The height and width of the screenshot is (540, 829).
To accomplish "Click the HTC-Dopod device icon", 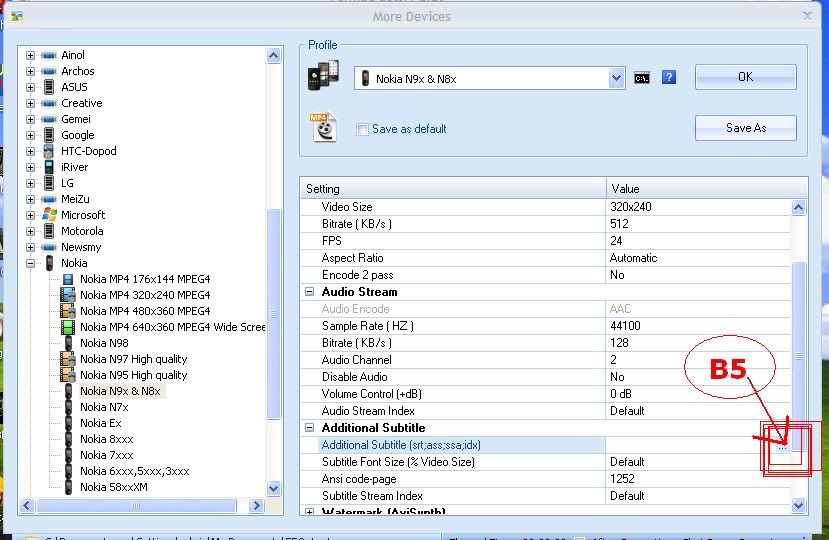I will pos(49,151).
